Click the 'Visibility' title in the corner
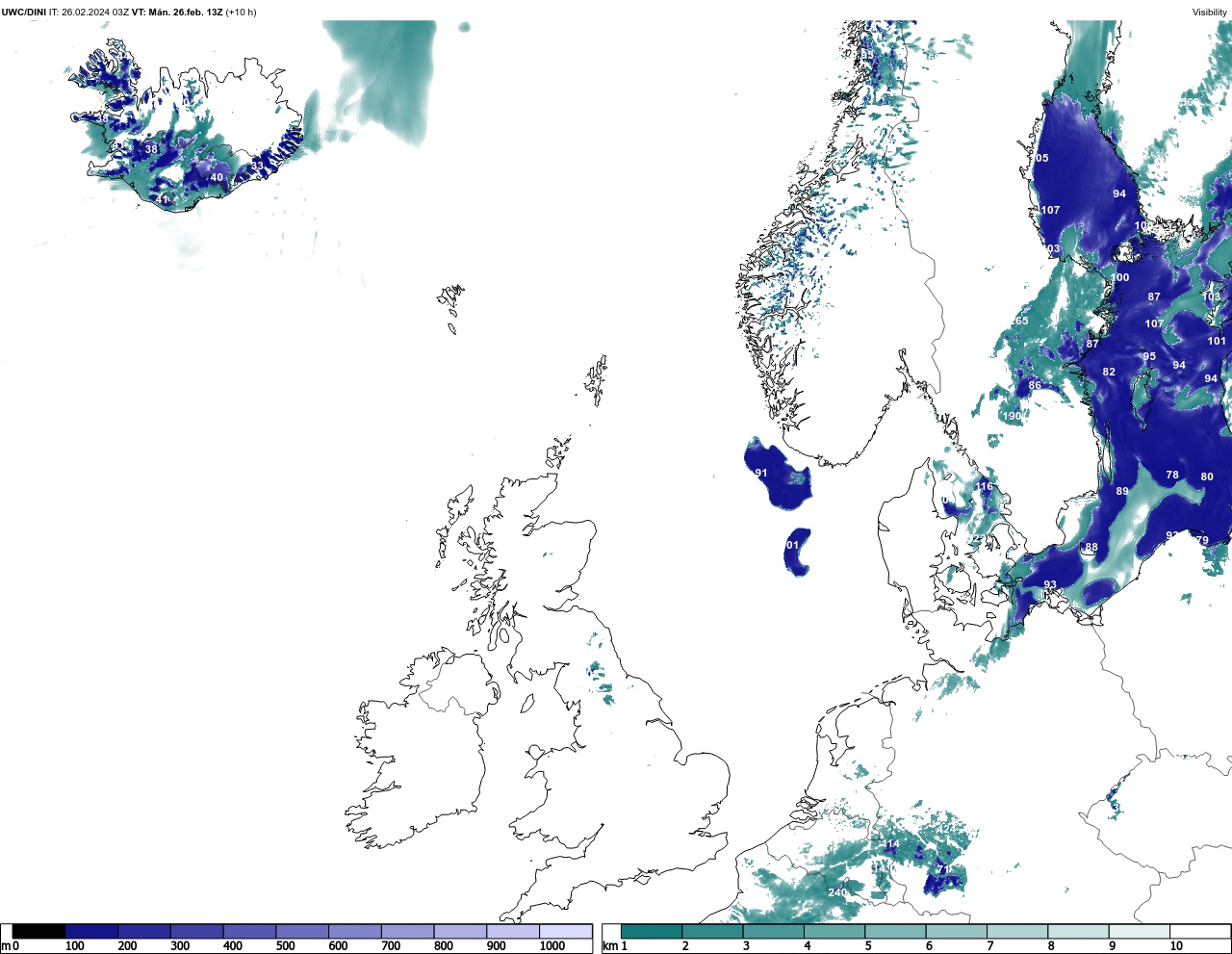 coord(1210,12)
